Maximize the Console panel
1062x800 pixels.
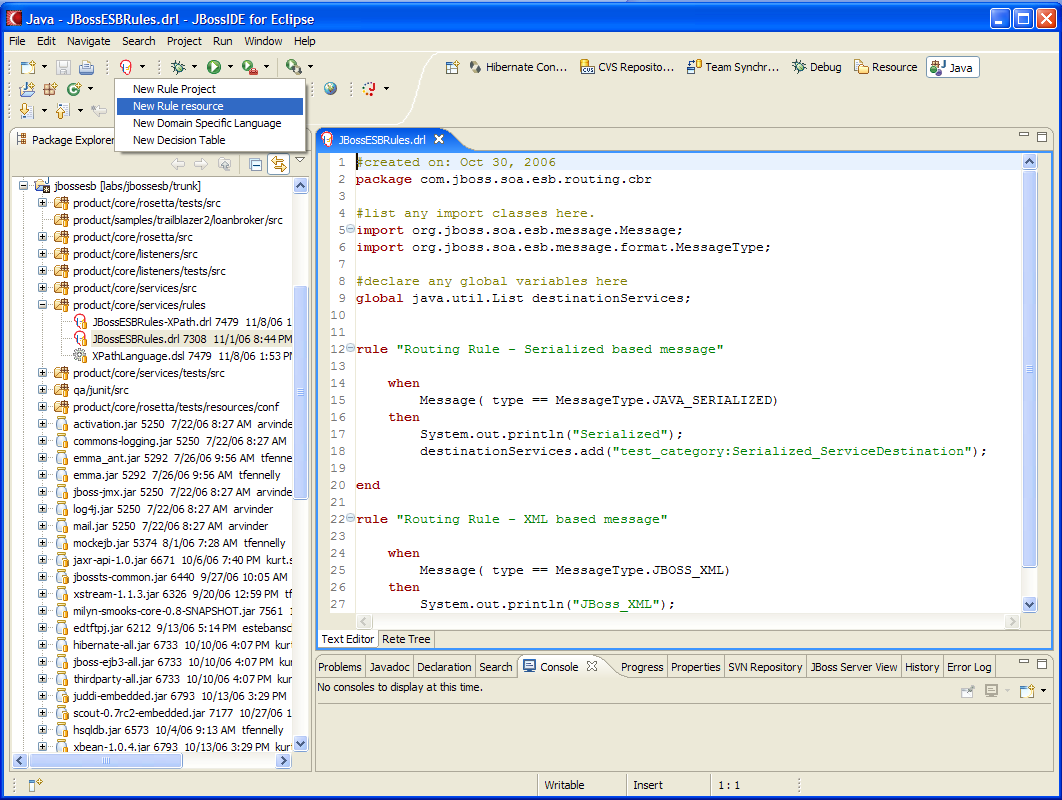pos(1042,663)
